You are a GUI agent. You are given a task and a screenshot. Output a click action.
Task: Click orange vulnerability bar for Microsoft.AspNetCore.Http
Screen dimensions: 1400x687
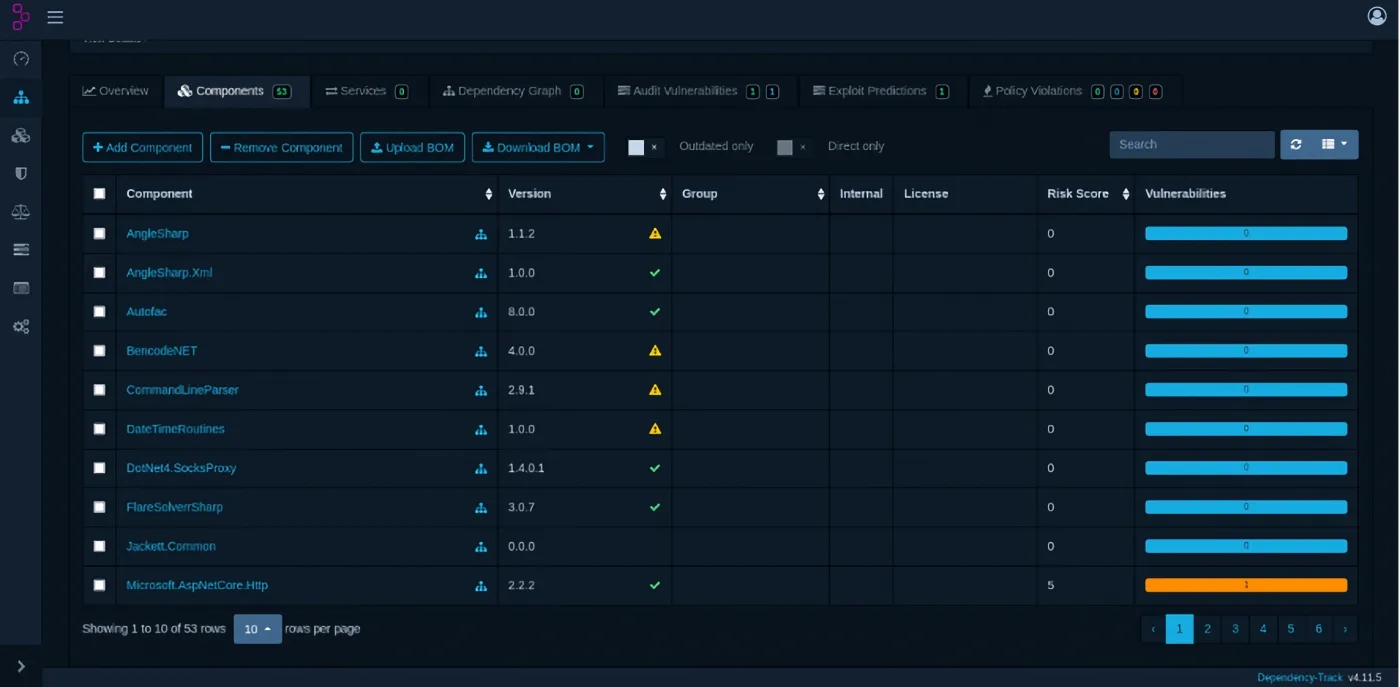pyautogui.click(x=1246, y=585)
